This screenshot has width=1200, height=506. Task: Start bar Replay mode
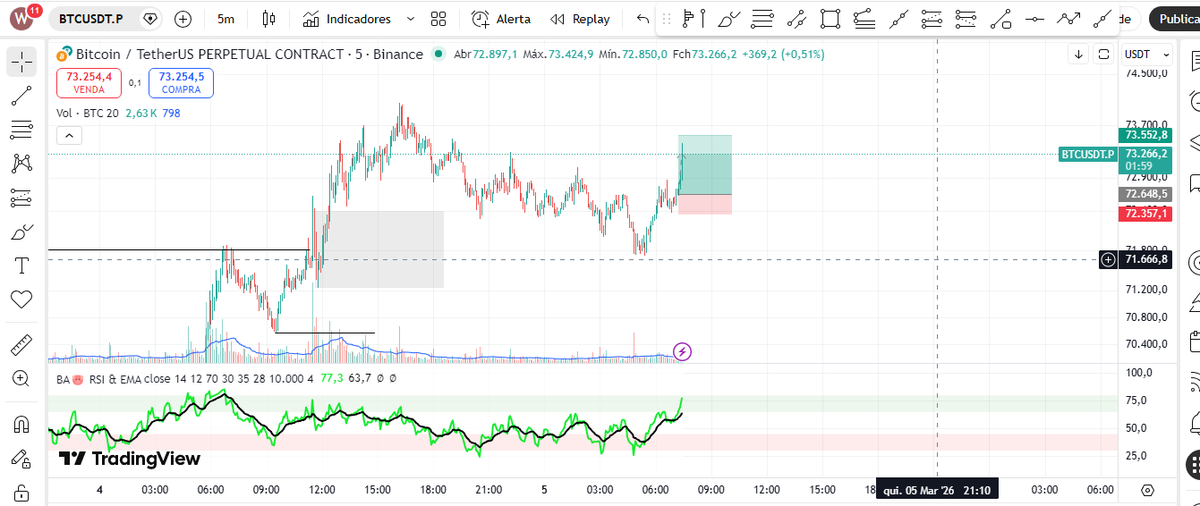[581, 19]
